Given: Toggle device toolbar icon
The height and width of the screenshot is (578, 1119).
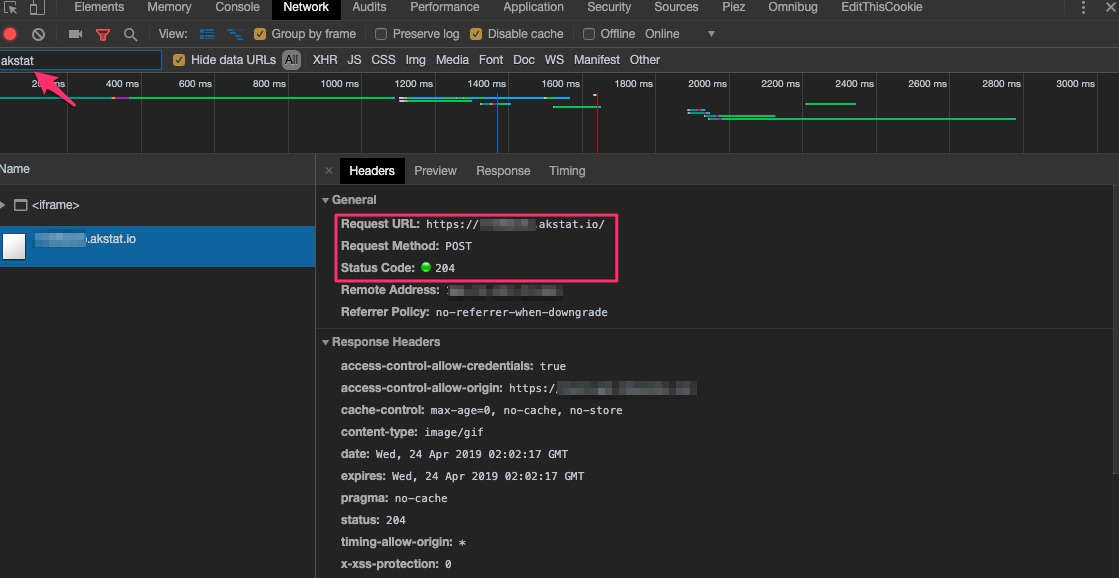Looking at the screenshot, I should pyautogui.click(x=36, y=8).
